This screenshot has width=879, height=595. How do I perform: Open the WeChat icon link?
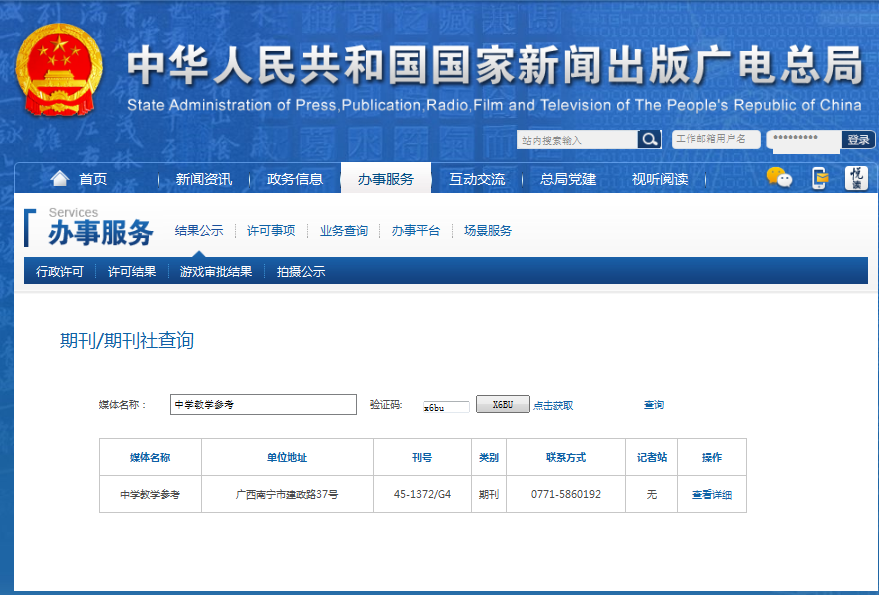point(779,178)
